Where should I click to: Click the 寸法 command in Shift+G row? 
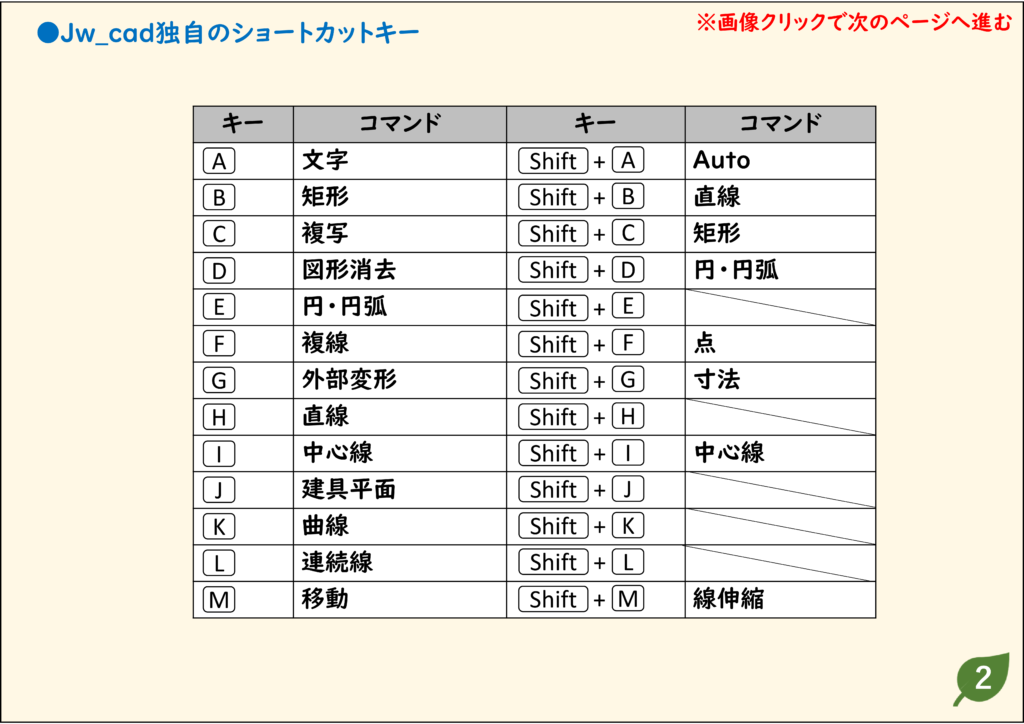click(716, 379)
